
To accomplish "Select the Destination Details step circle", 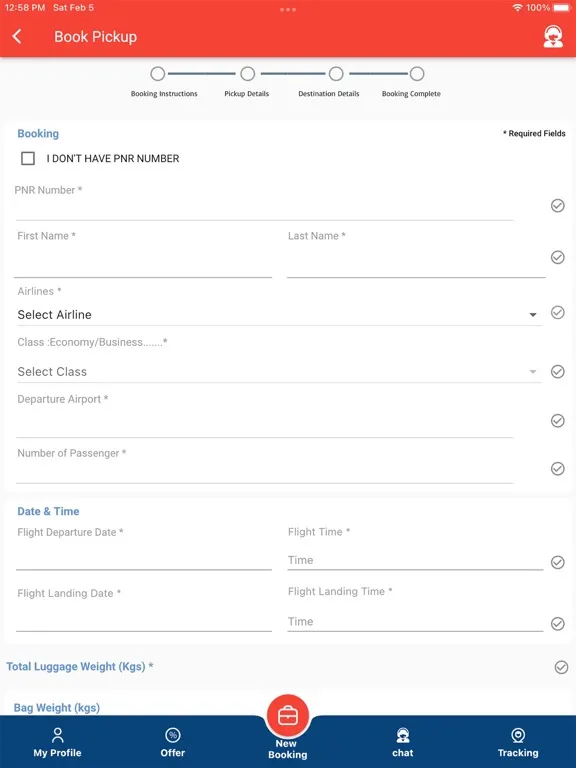I will click(x=336, y=74).
